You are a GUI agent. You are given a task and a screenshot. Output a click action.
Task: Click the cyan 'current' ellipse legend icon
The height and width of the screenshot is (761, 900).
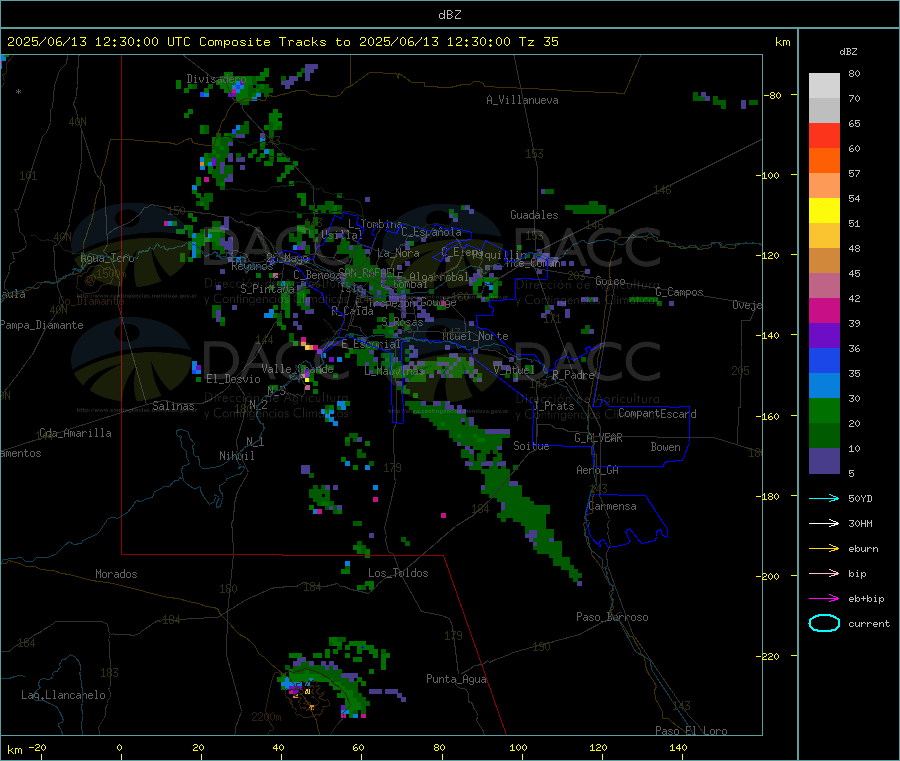click(824, 623)
